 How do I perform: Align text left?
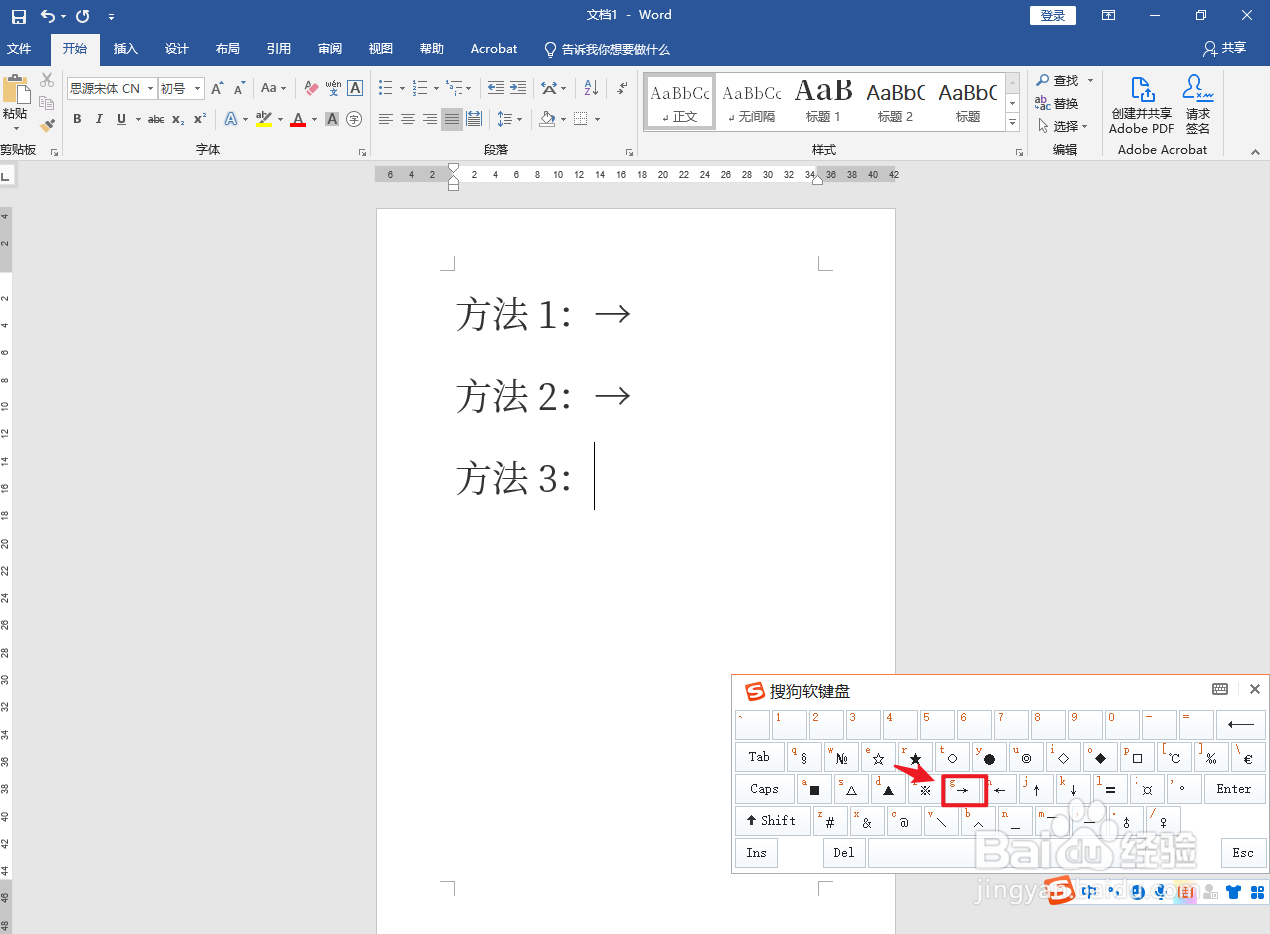[386, 119]
